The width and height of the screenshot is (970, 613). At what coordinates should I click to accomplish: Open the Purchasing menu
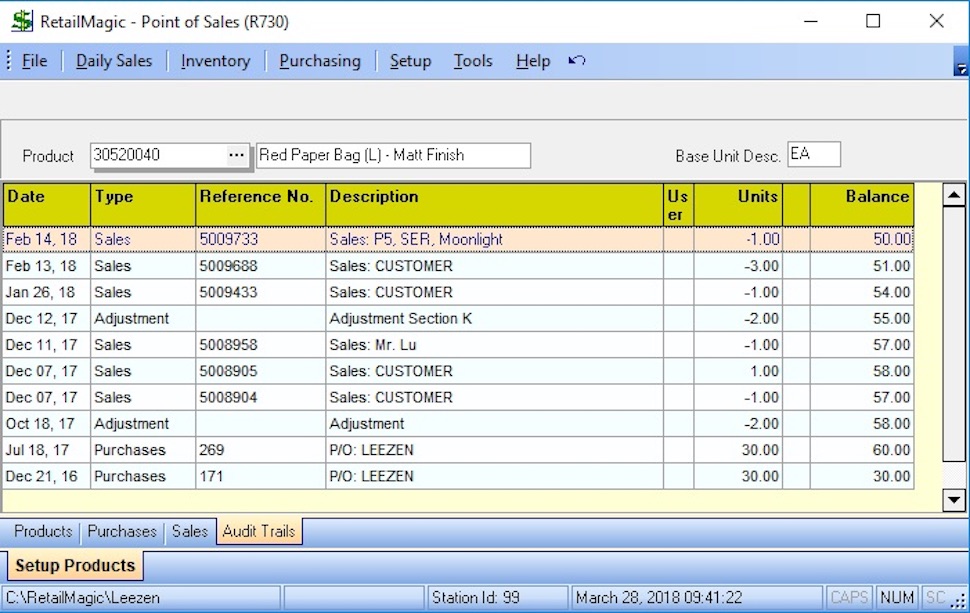pyautogui.click(x=320, y=61)
